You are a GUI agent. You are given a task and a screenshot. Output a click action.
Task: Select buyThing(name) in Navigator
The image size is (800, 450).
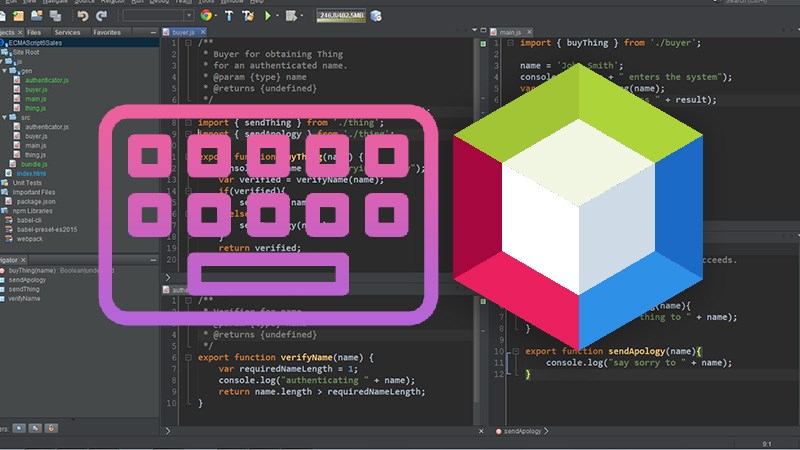33,270
